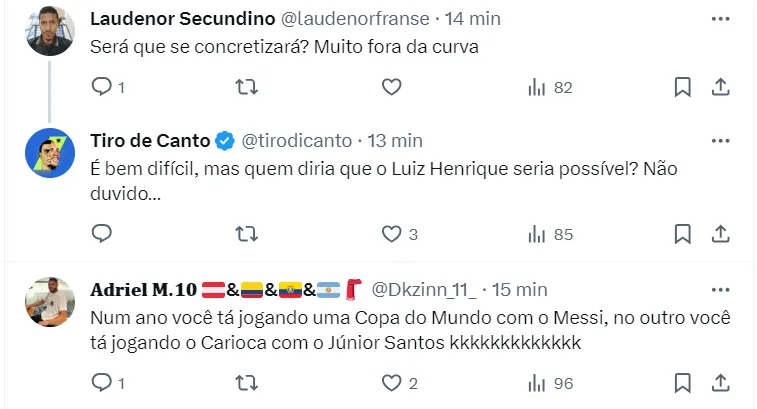The image size is (757, 409).
Task: Bookmark Laudenor Secundino's tweet
Action: point(682,88)
